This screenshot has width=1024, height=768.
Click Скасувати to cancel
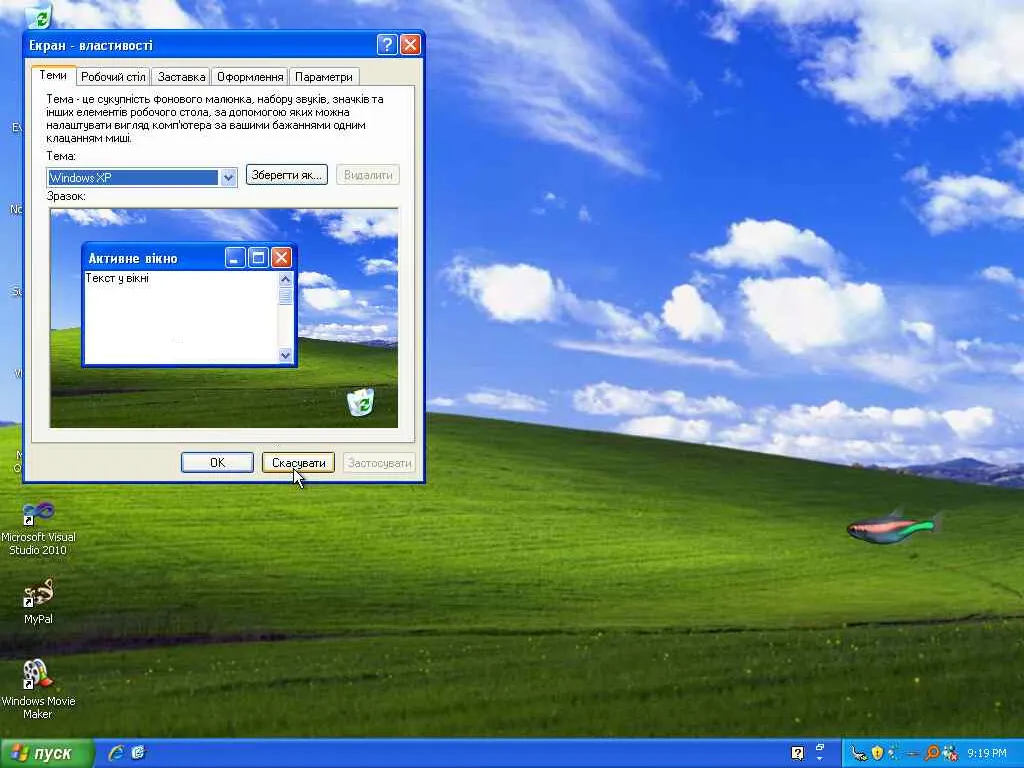[298, 462]
